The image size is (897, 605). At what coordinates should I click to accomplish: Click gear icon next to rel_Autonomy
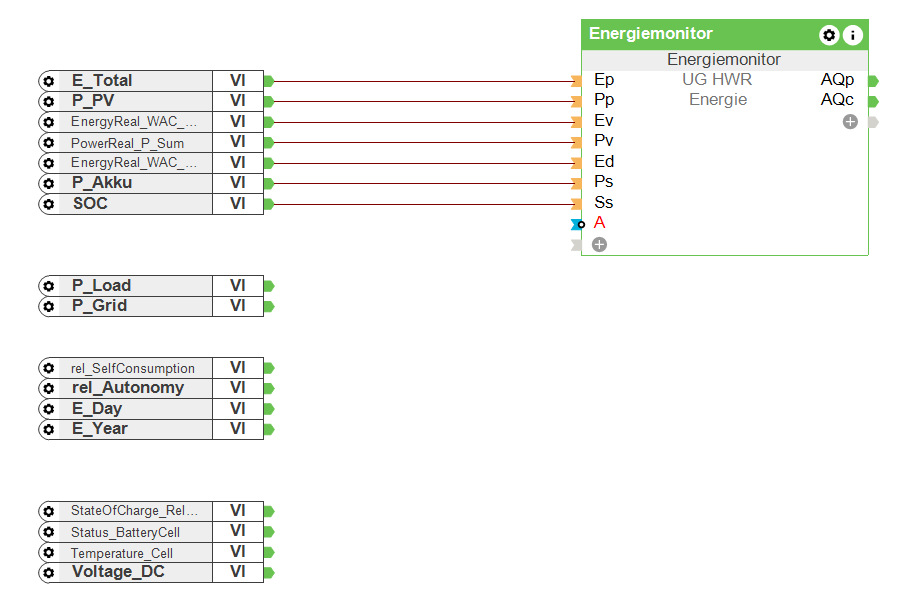click(48, 388)
